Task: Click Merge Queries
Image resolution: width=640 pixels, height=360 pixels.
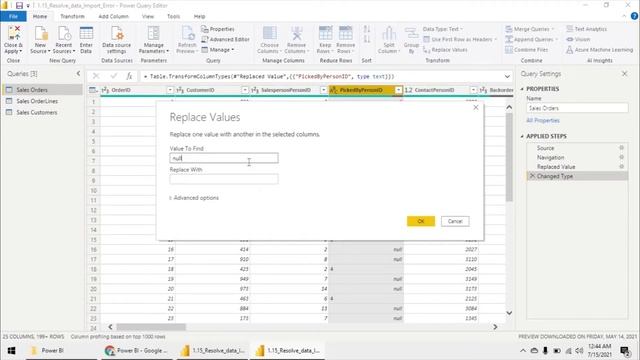Action: [530, 29]
